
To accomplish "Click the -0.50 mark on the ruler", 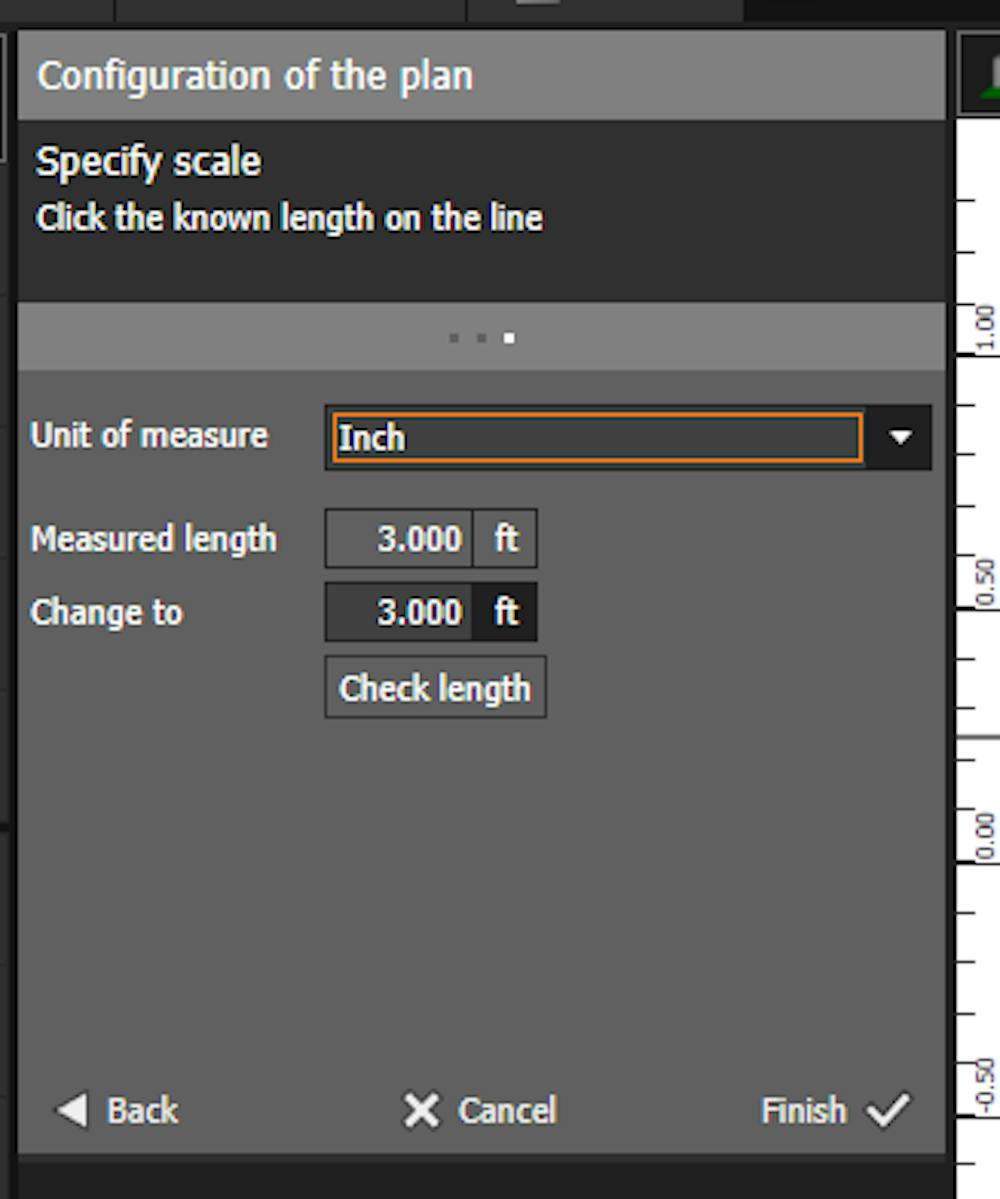I will pyautogui.click(x=984, y=1086).
